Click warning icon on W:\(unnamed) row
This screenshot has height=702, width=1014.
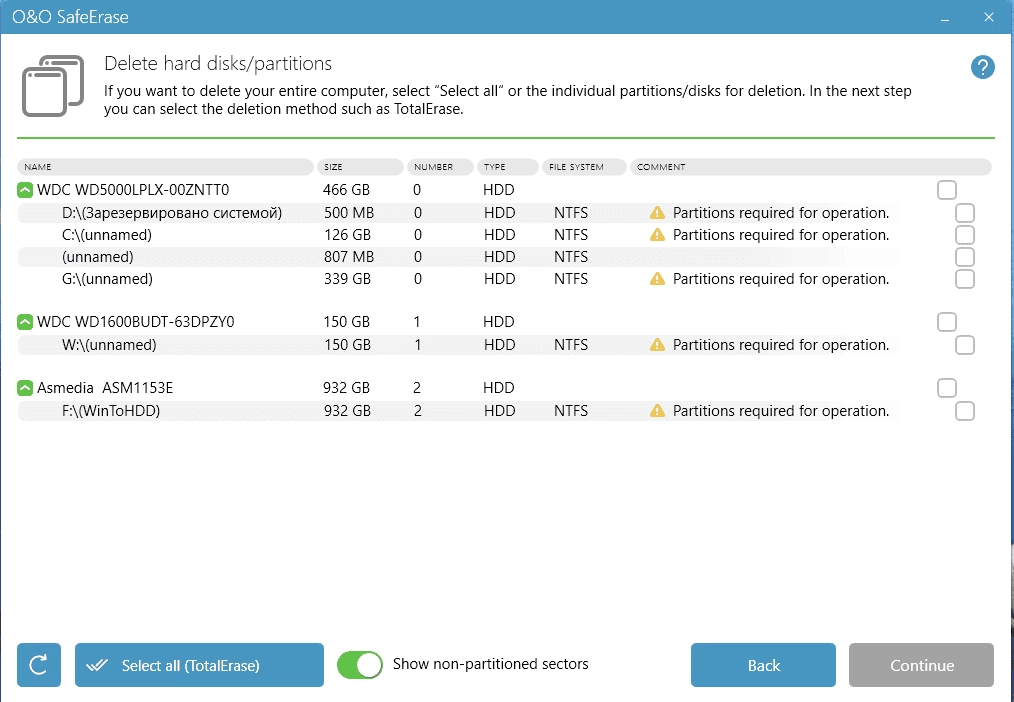tap(657, 345)
